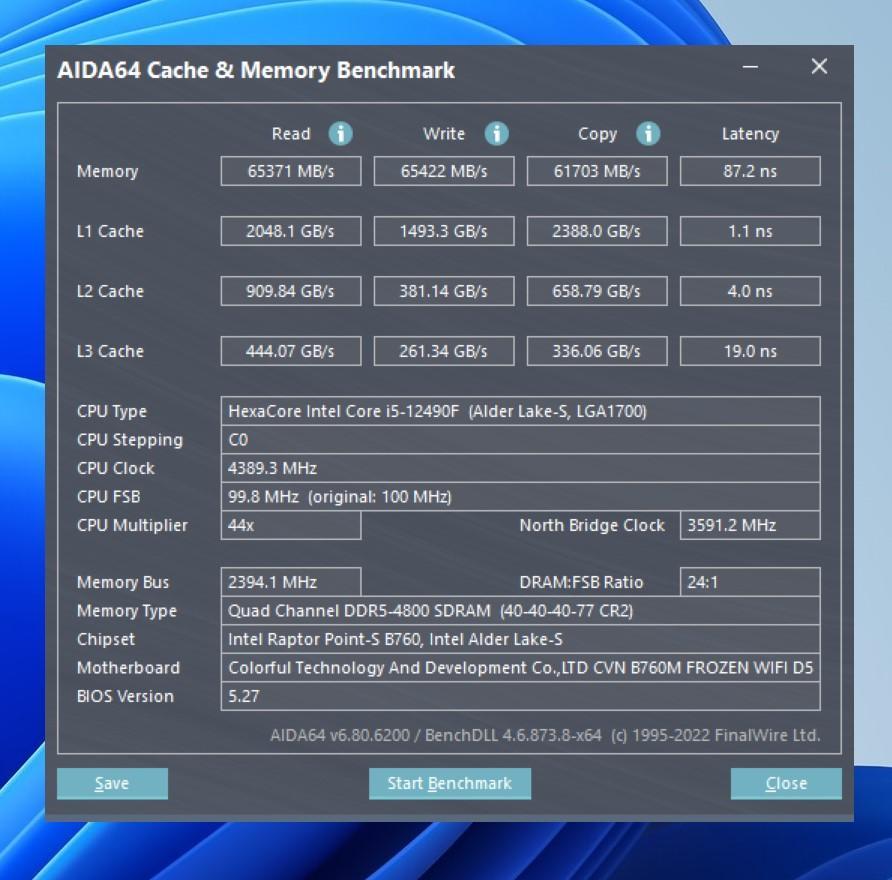Click Memory Type Quad Channel DDR5-4800 field
Screen dimensions: 892x880
point(521,610)
